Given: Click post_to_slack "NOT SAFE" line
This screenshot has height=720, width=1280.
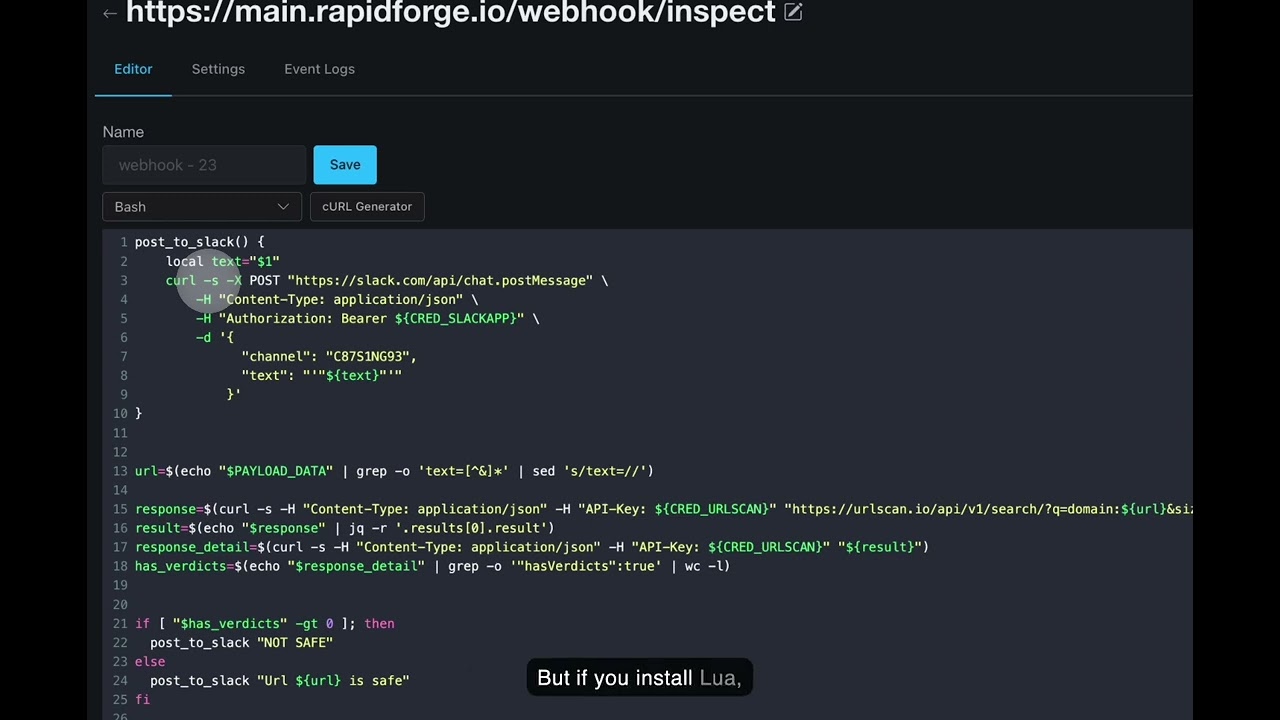Looking at the screenshot, I should (x=241, y=643).
